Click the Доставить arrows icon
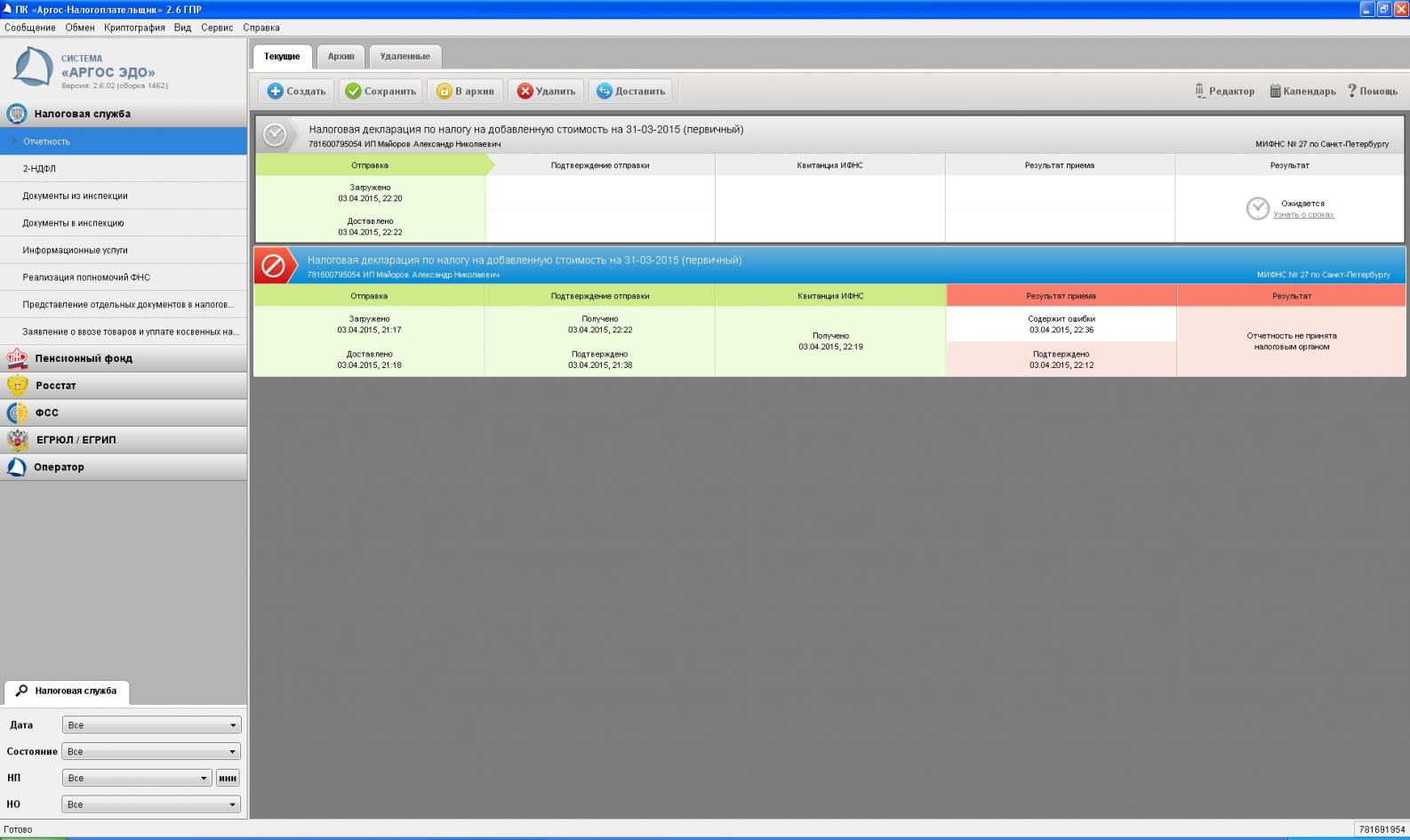 605,91
